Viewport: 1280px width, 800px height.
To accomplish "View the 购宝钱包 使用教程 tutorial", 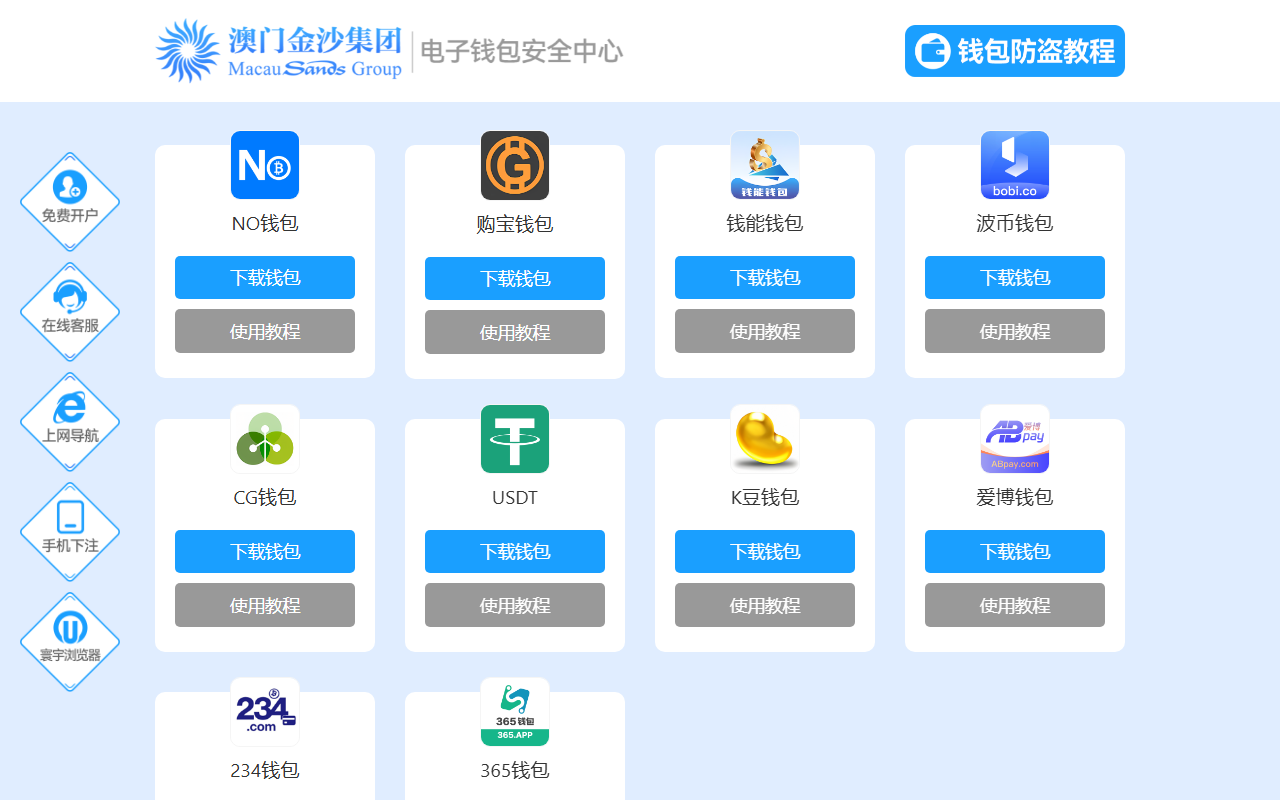I will coord(515,332).
